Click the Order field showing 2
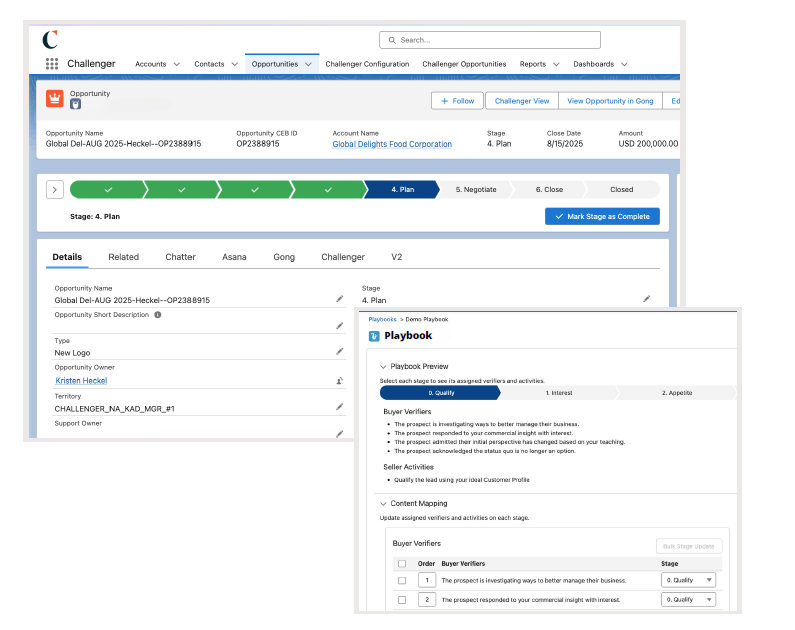795x630 pixels. click(x=427, y=600)
